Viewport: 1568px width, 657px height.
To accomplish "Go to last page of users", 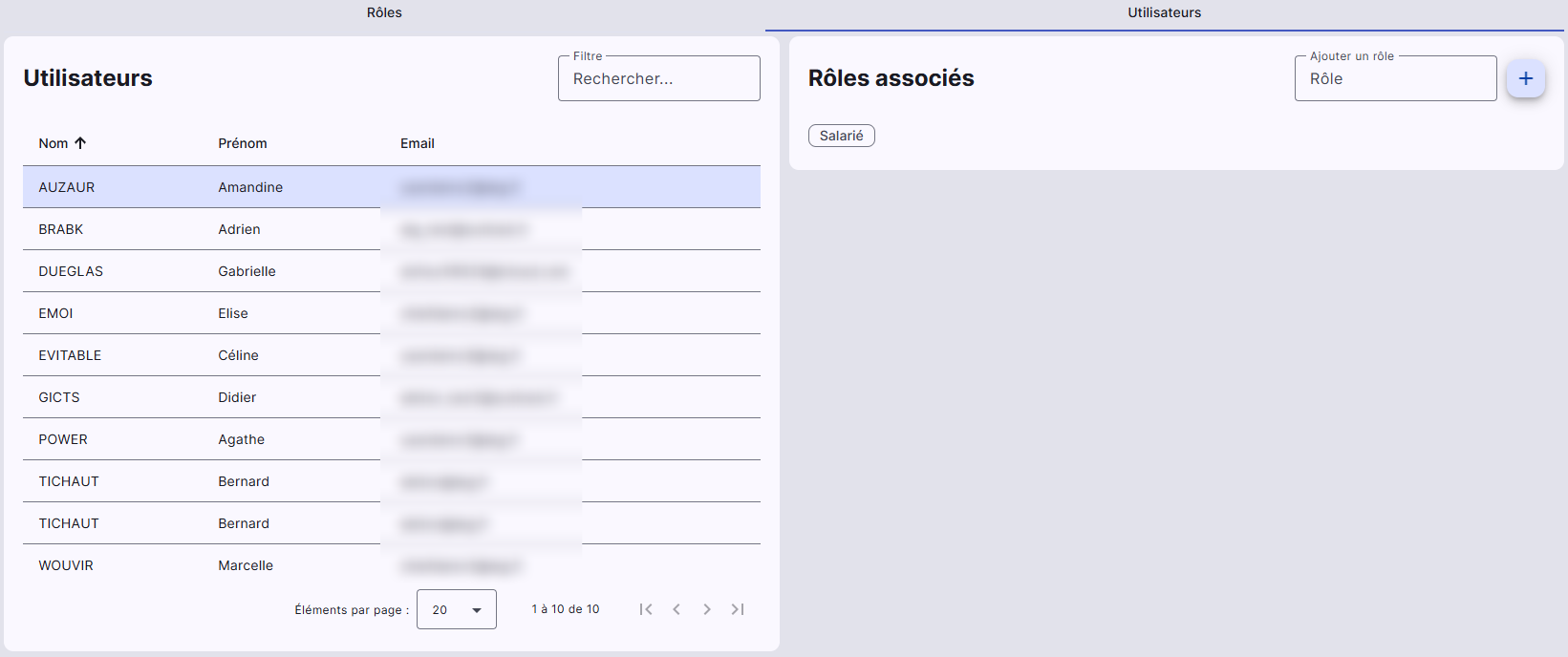I will tap(738, 609).
